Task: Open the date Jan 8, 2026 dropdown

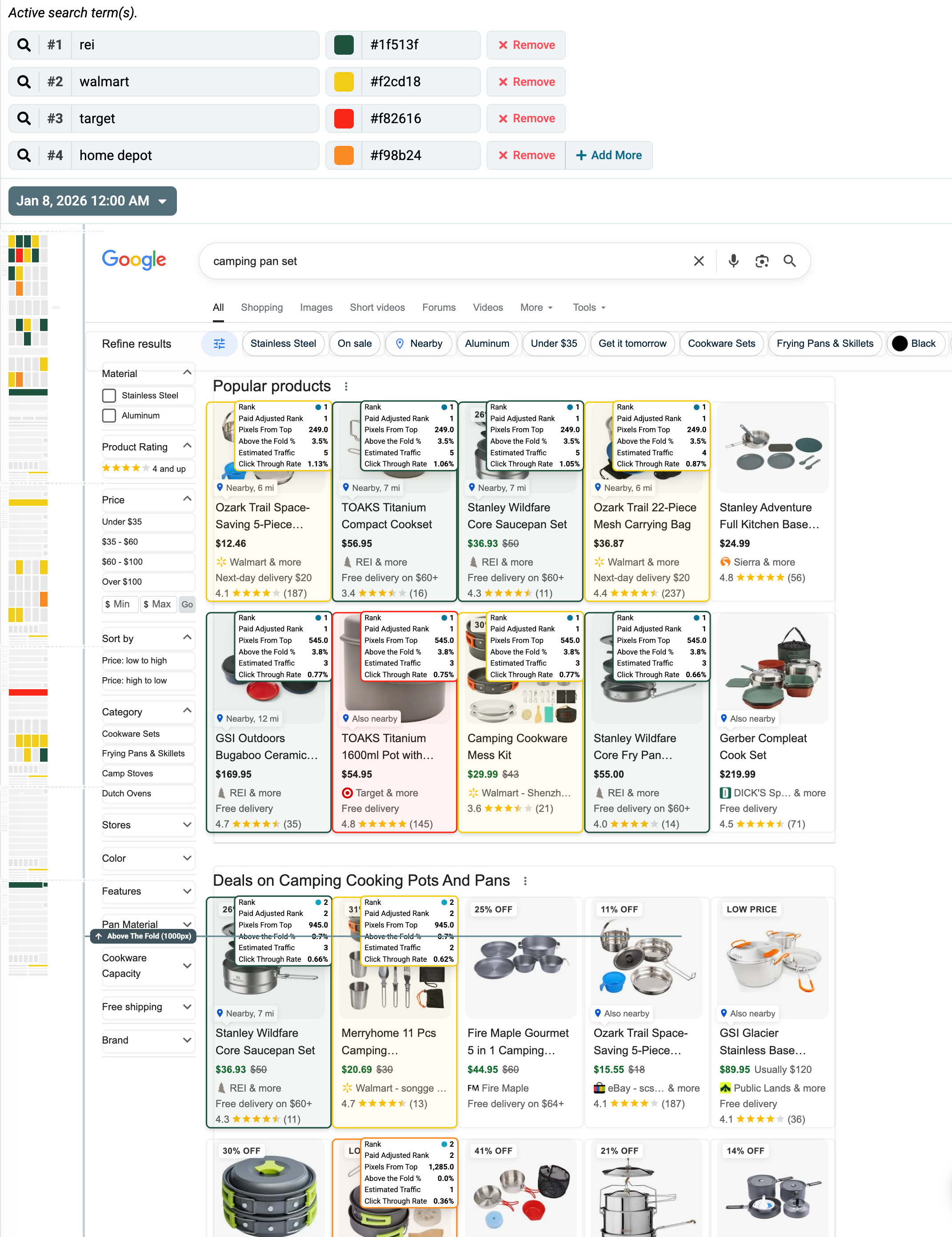Action: click(92, 201)
